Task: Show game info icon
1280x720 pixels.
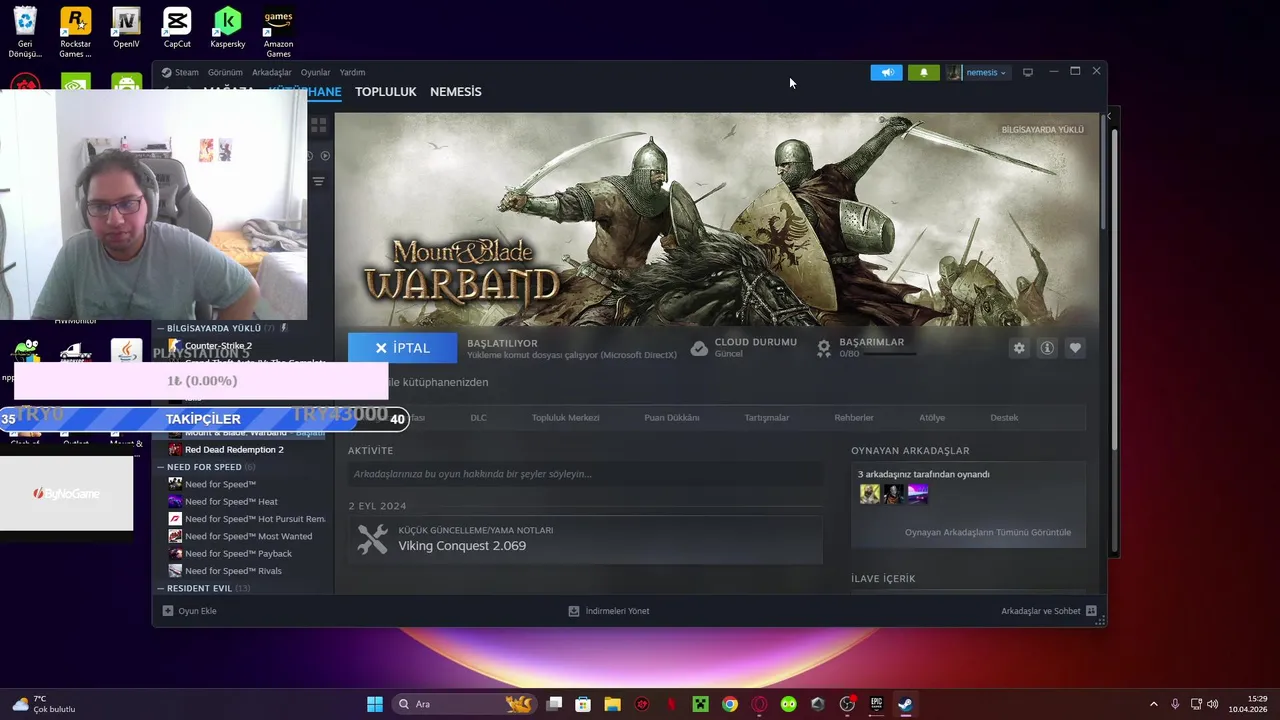Action: point(1047,348)
